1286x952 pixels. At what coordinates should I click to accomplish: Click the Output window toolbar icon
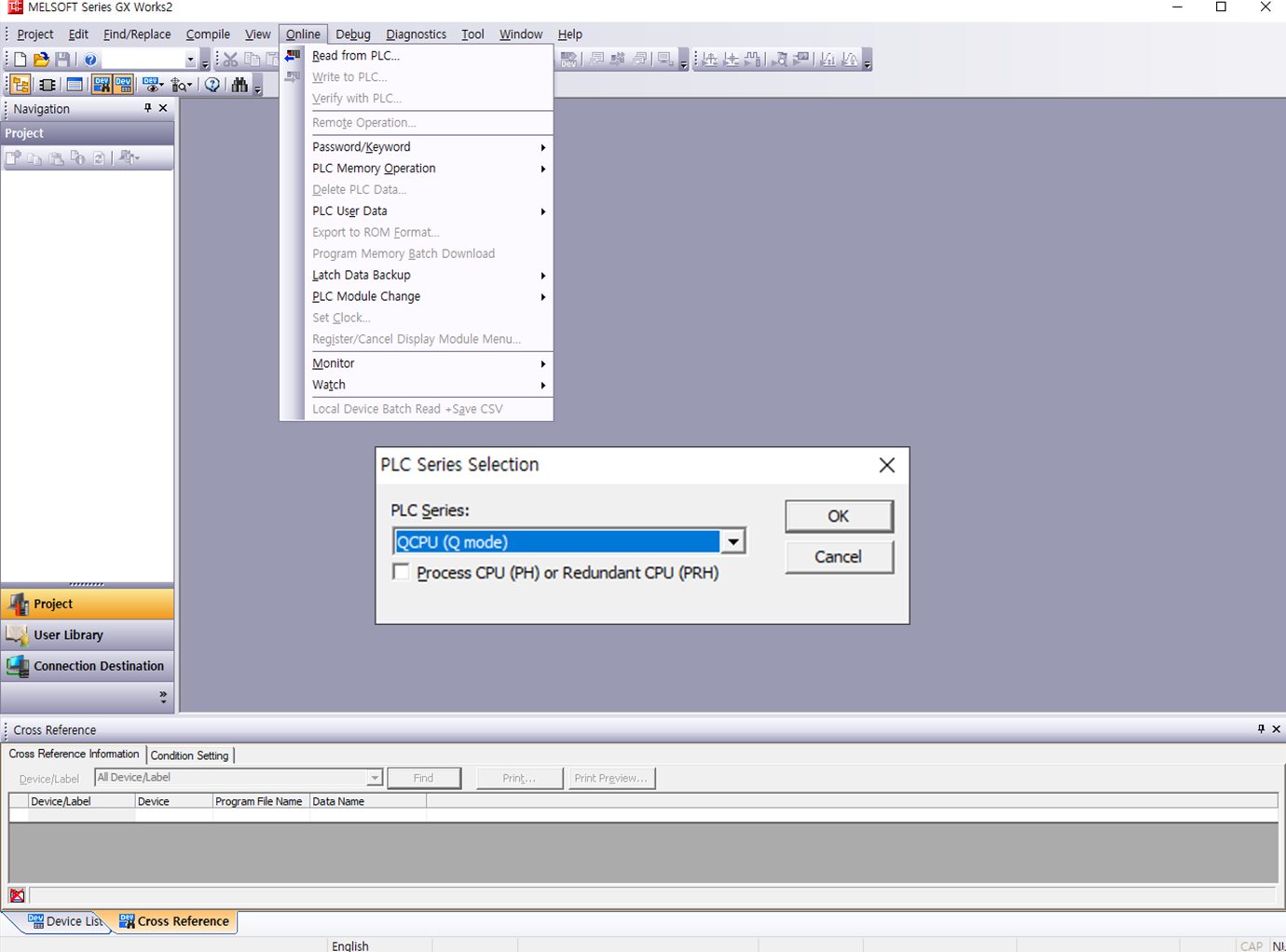[75, 85]
